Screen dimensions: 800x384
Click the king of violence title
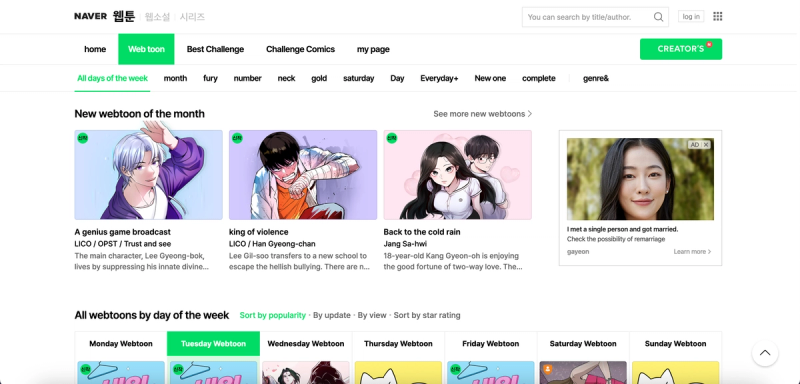pos(259,232)
